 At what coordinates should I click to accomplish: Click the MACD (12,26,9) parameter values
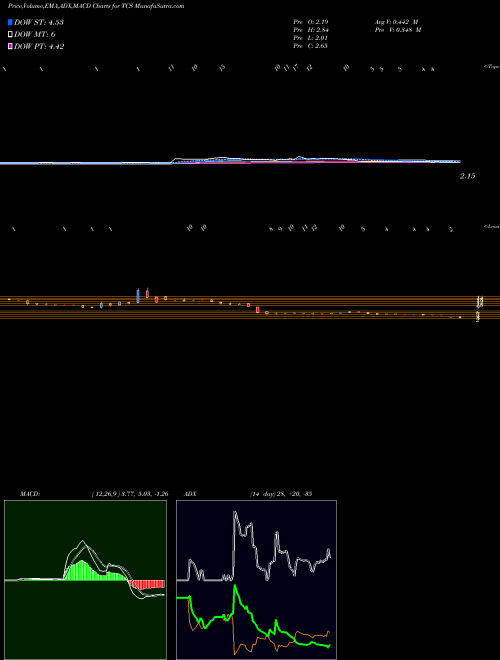coord(130,494)
